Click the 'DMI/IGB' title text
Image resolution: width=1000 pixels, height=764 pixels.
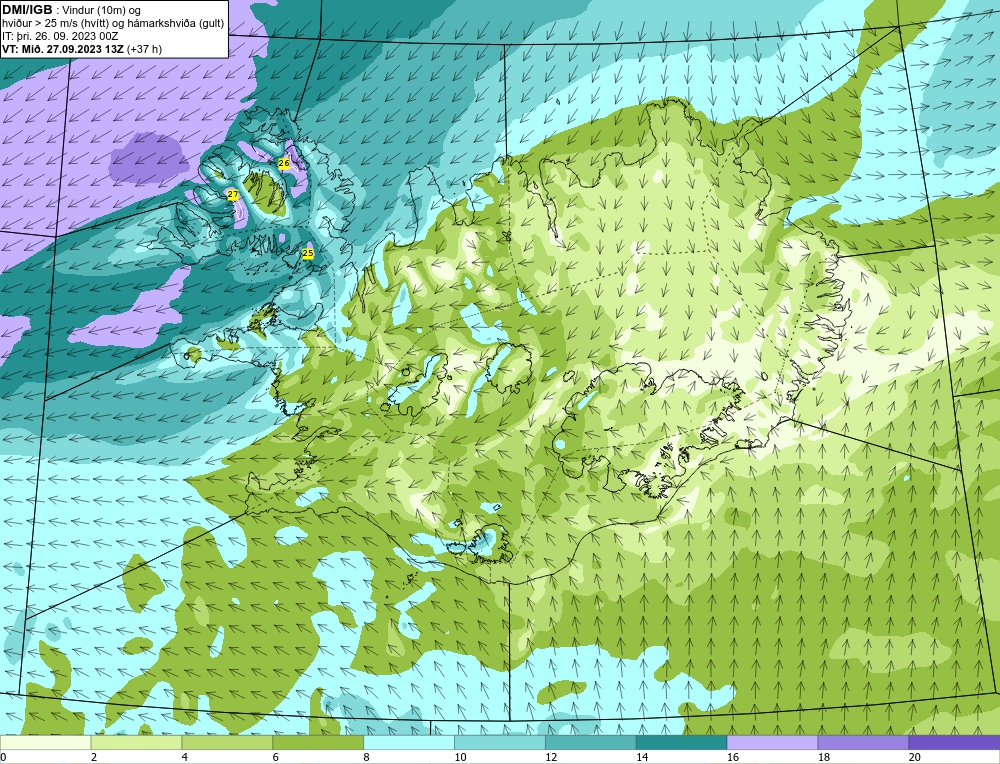pos(27,10)
